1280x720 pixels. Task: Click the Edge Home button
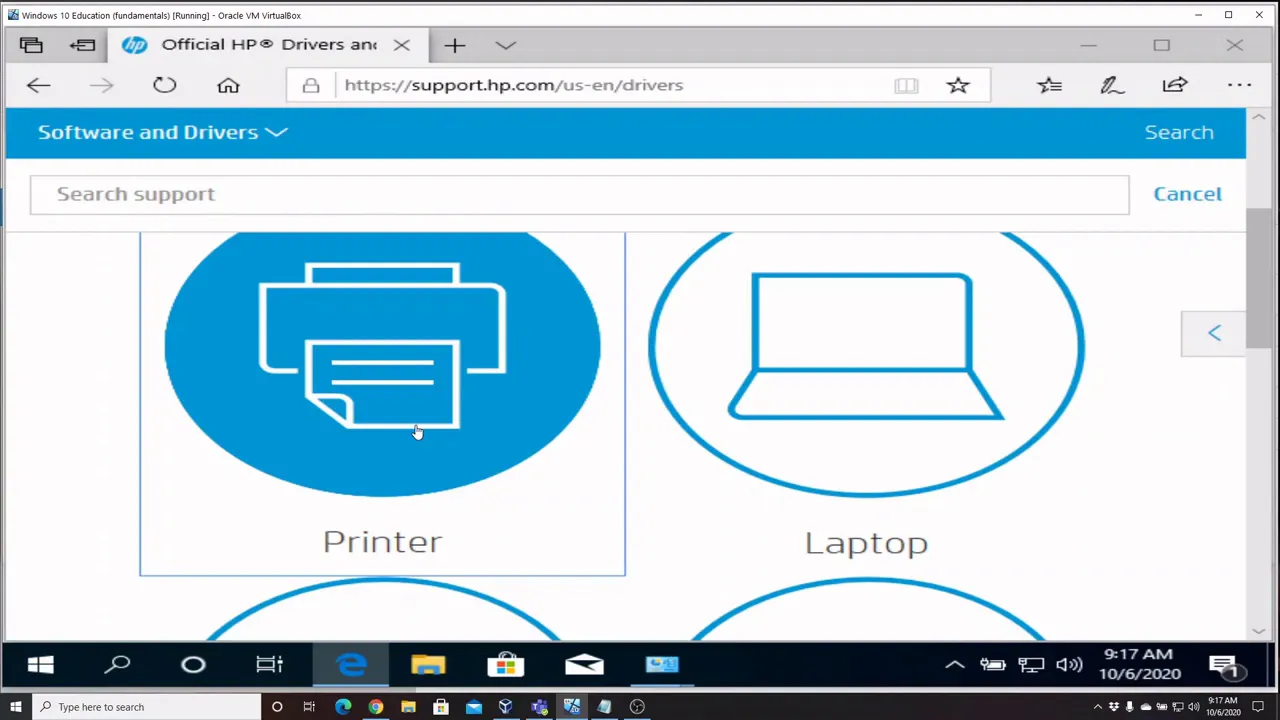click(228, 85)
